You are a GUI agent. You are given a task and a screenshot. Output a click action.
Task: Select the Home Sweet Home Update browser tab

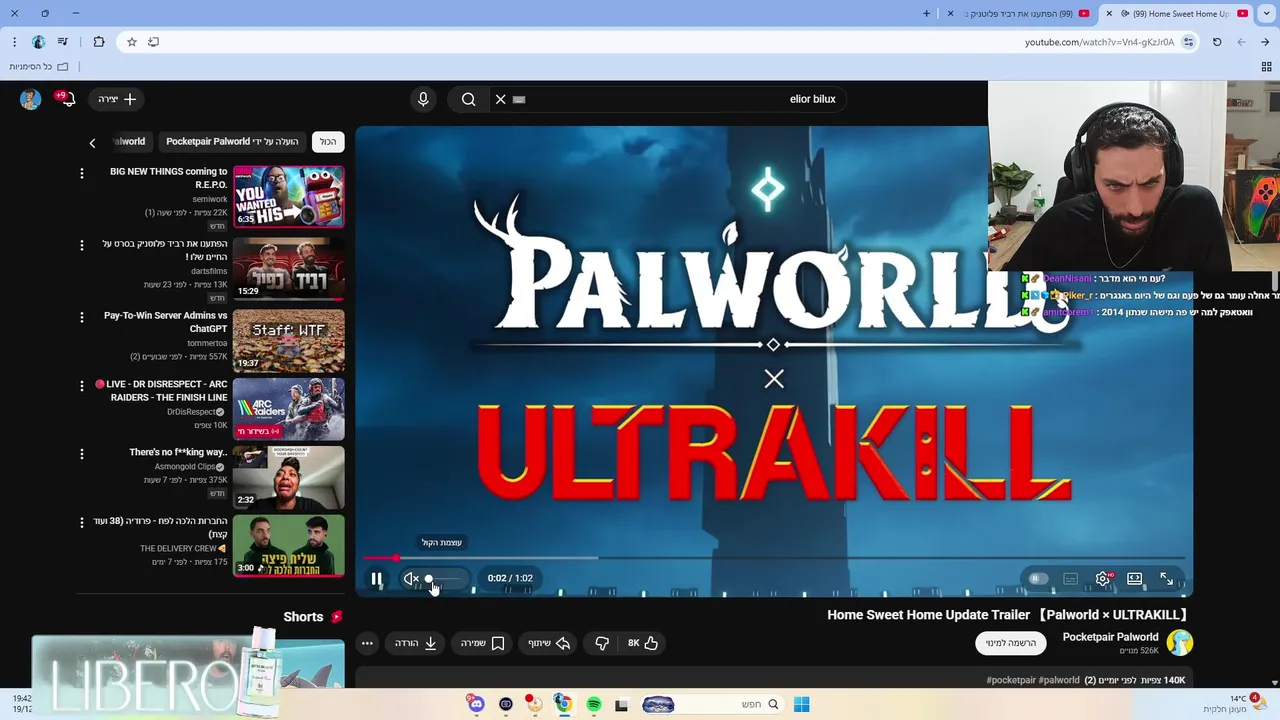[x=1178, y=14]
